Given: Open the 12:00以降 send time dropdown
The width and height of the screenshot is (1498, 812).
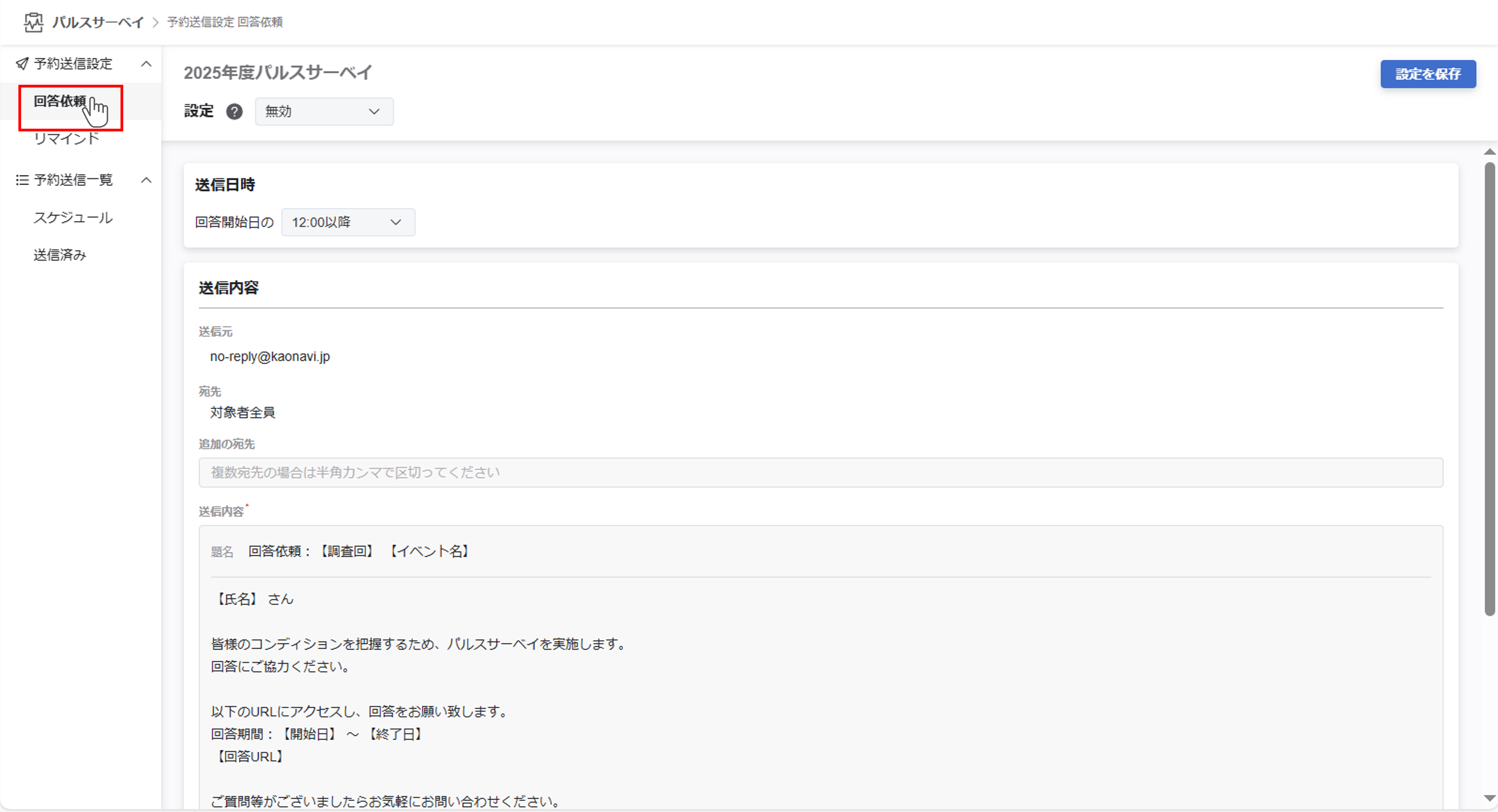Looking at the screenshot, I should 348,222.
